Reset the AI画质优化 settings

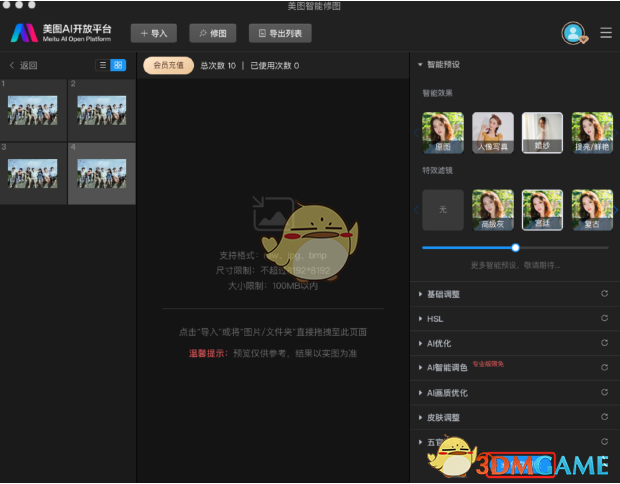604,392
